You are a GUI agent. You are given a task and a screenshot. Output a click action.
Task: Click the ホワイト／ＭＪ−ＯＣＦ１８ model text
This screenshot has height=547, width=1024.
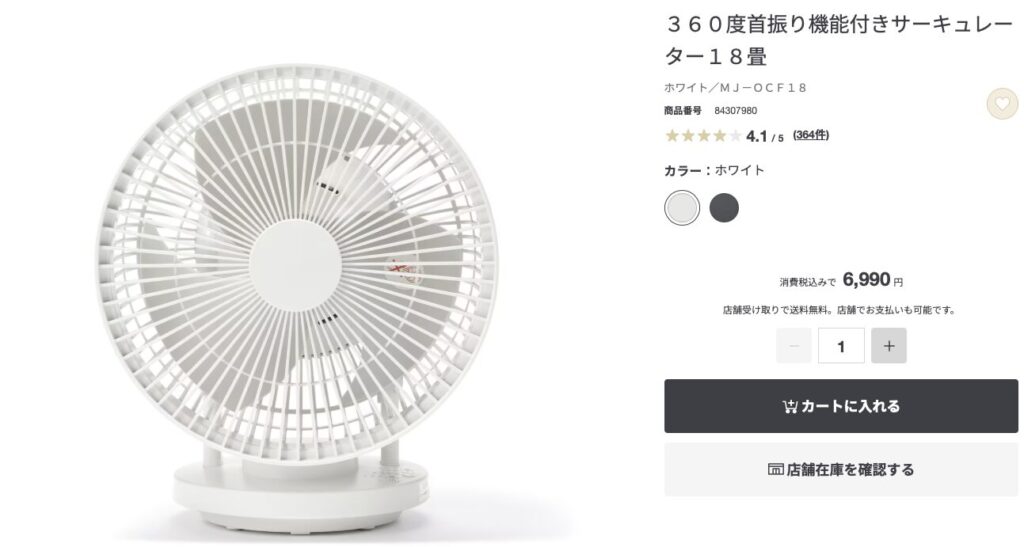(735, 87)
